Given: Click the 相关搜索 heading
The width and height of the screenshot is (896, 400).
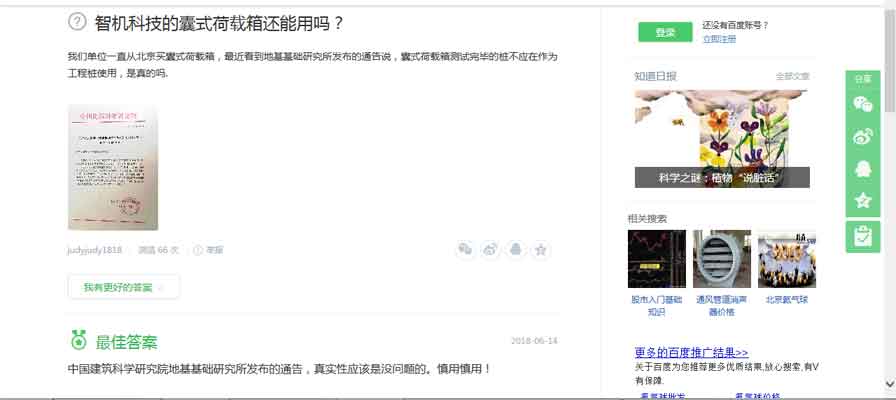Looking at the screenshot, I should click(647, 218).
